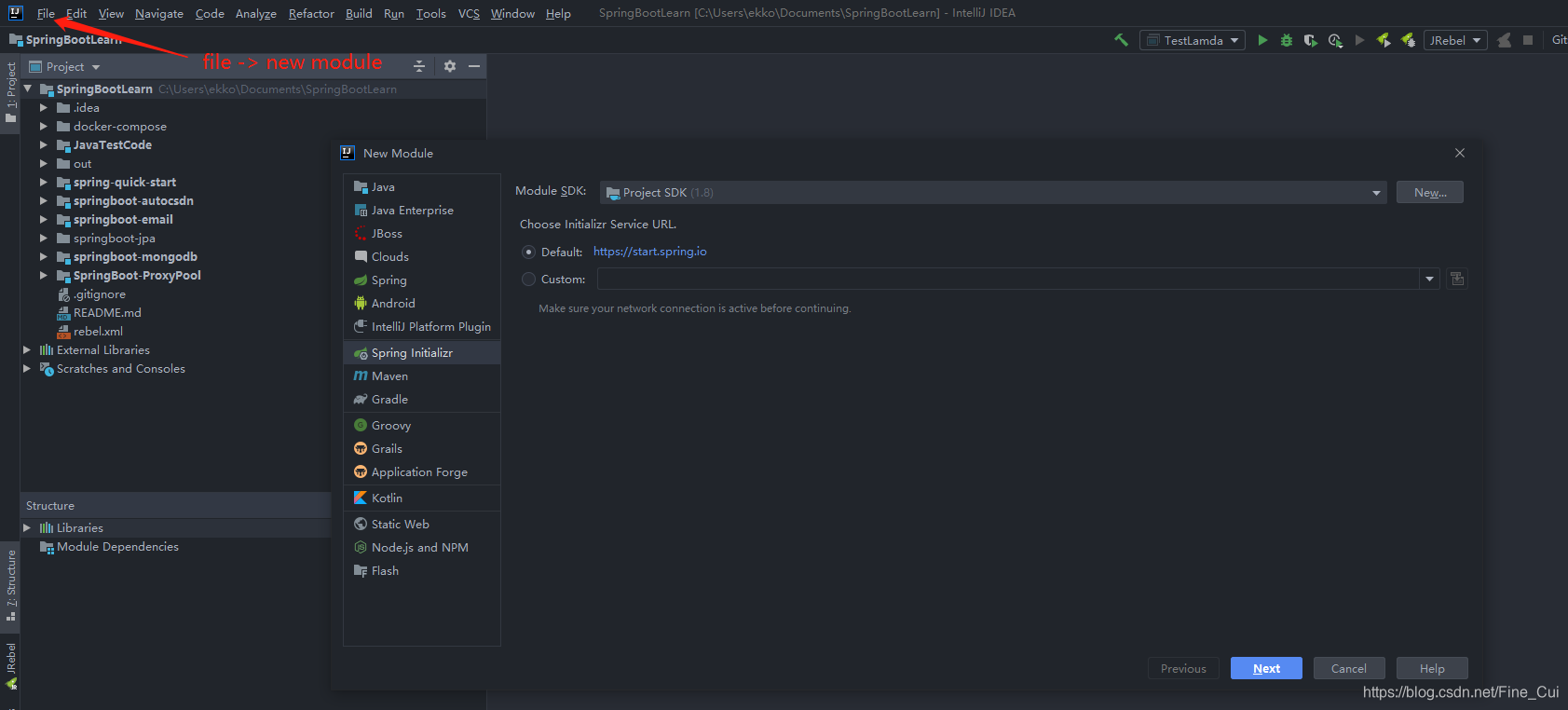Click the collapse all icon in Project panel

pos(419,66)
